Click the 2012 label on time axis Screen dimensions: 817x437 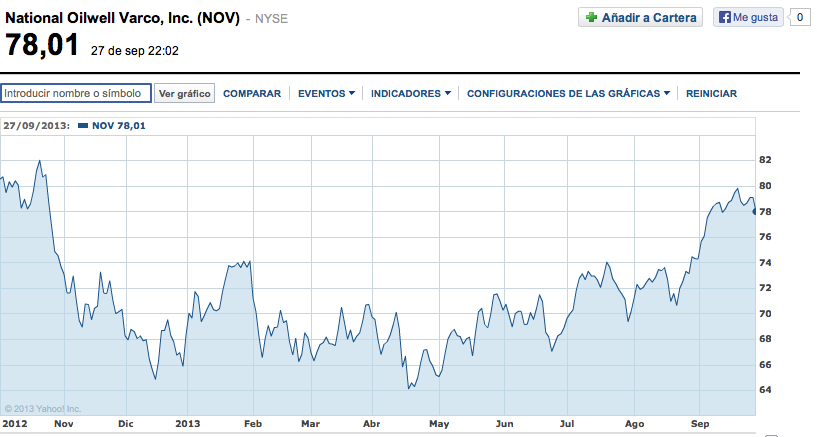15,423
